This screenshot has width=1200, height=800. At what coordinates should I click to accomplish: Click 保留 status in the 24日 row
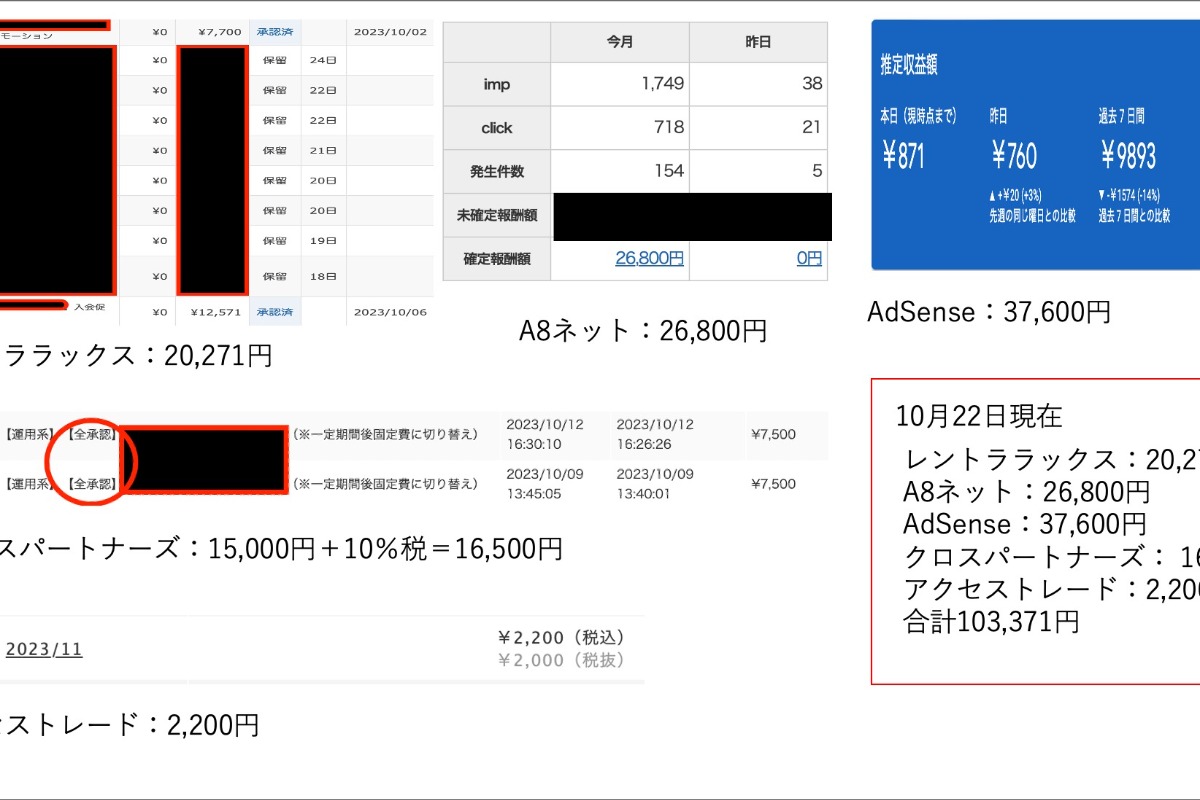275,60
